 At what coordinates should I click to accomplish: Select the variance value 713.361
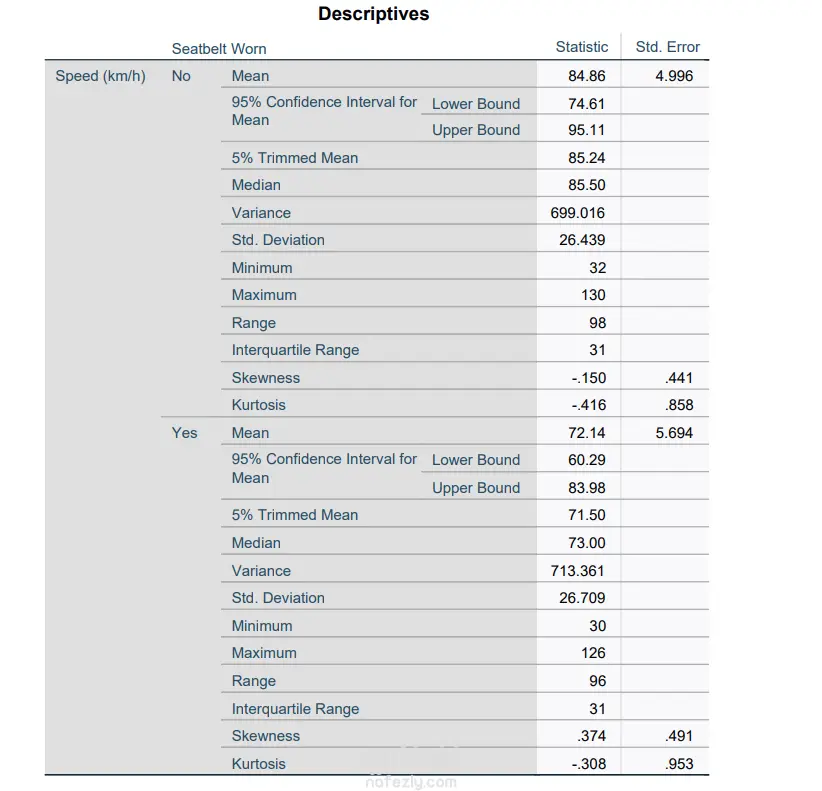pos(578,571)
